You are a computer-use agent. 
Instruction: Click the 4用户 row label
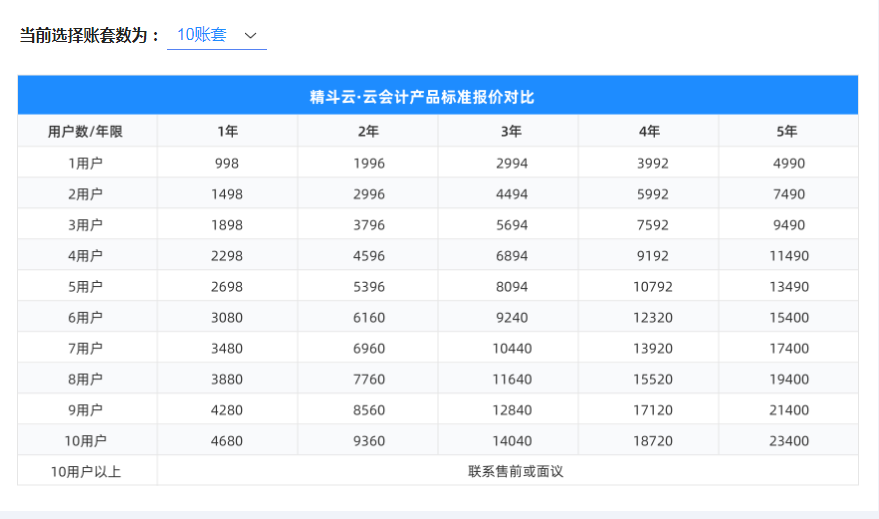point(87,255)
